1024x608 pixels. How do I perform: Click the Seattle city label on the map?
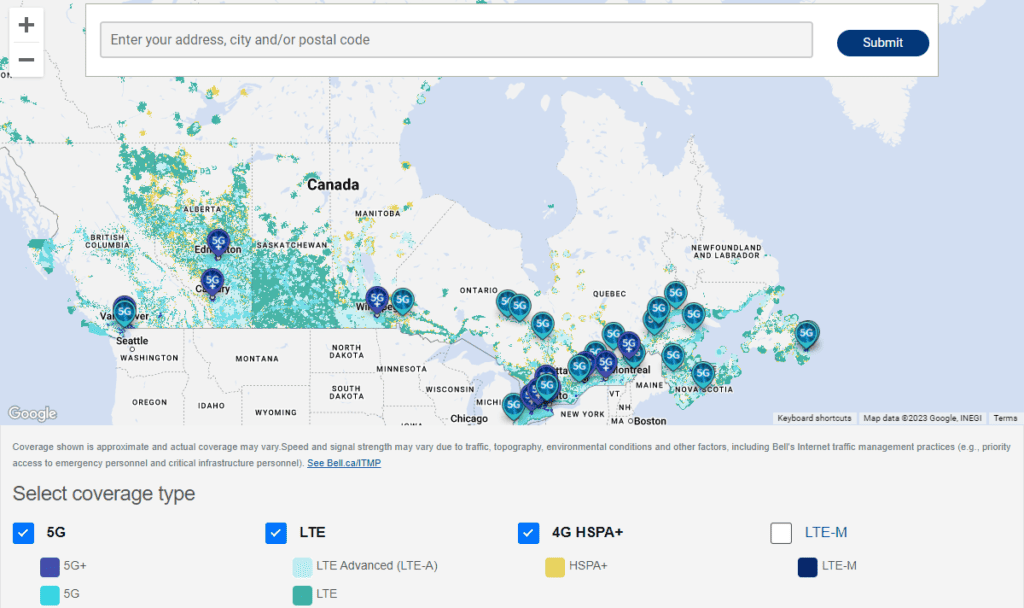[x=132, y=341]
